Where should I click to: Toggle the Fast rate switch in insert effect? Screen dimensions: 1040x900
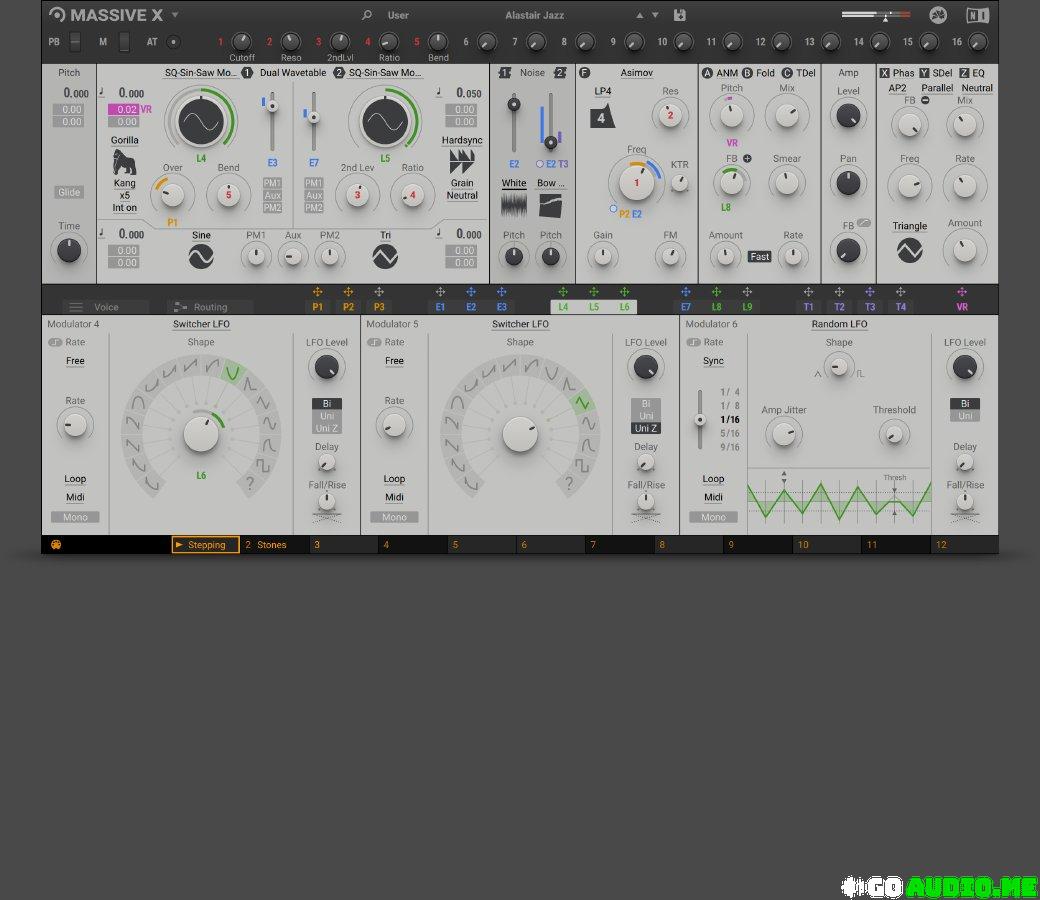[x=759, y=257]
